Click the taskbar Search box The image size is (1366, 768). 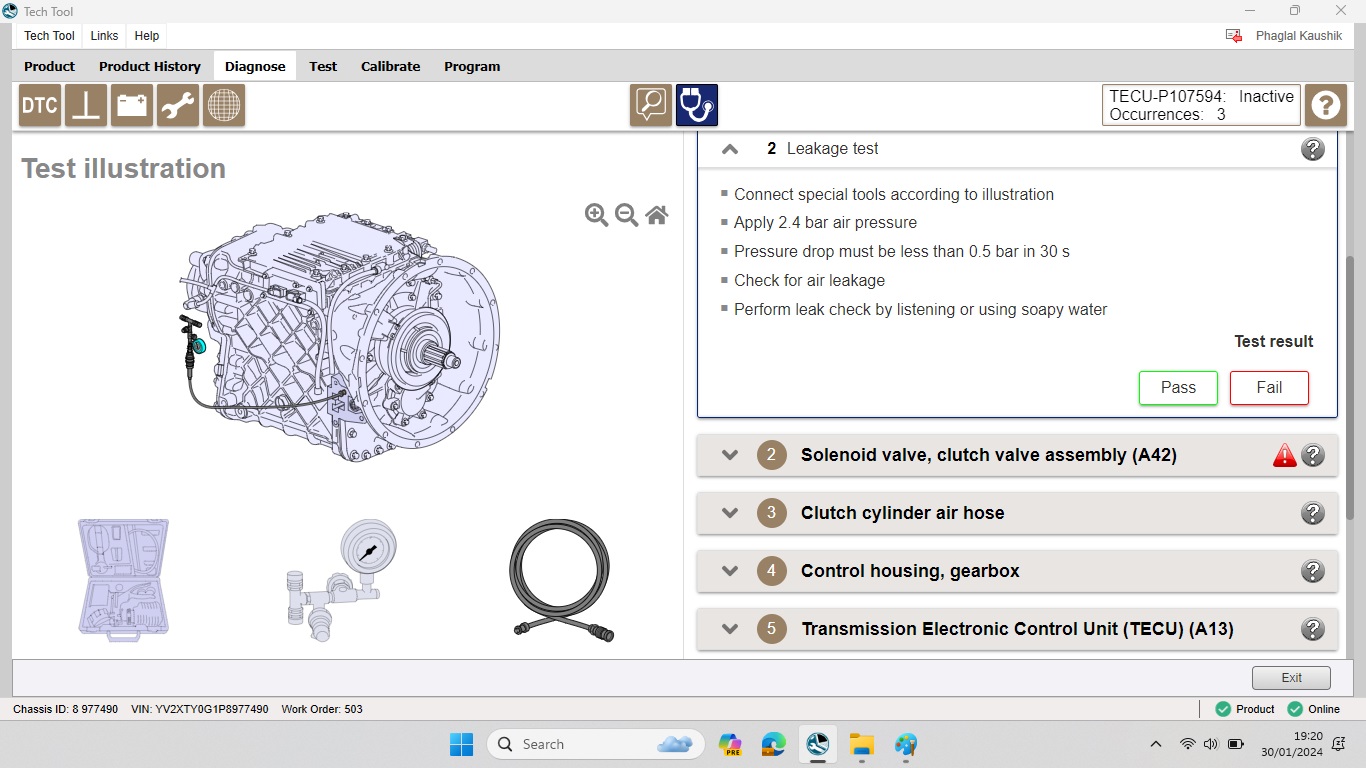(x=596, y=744)
